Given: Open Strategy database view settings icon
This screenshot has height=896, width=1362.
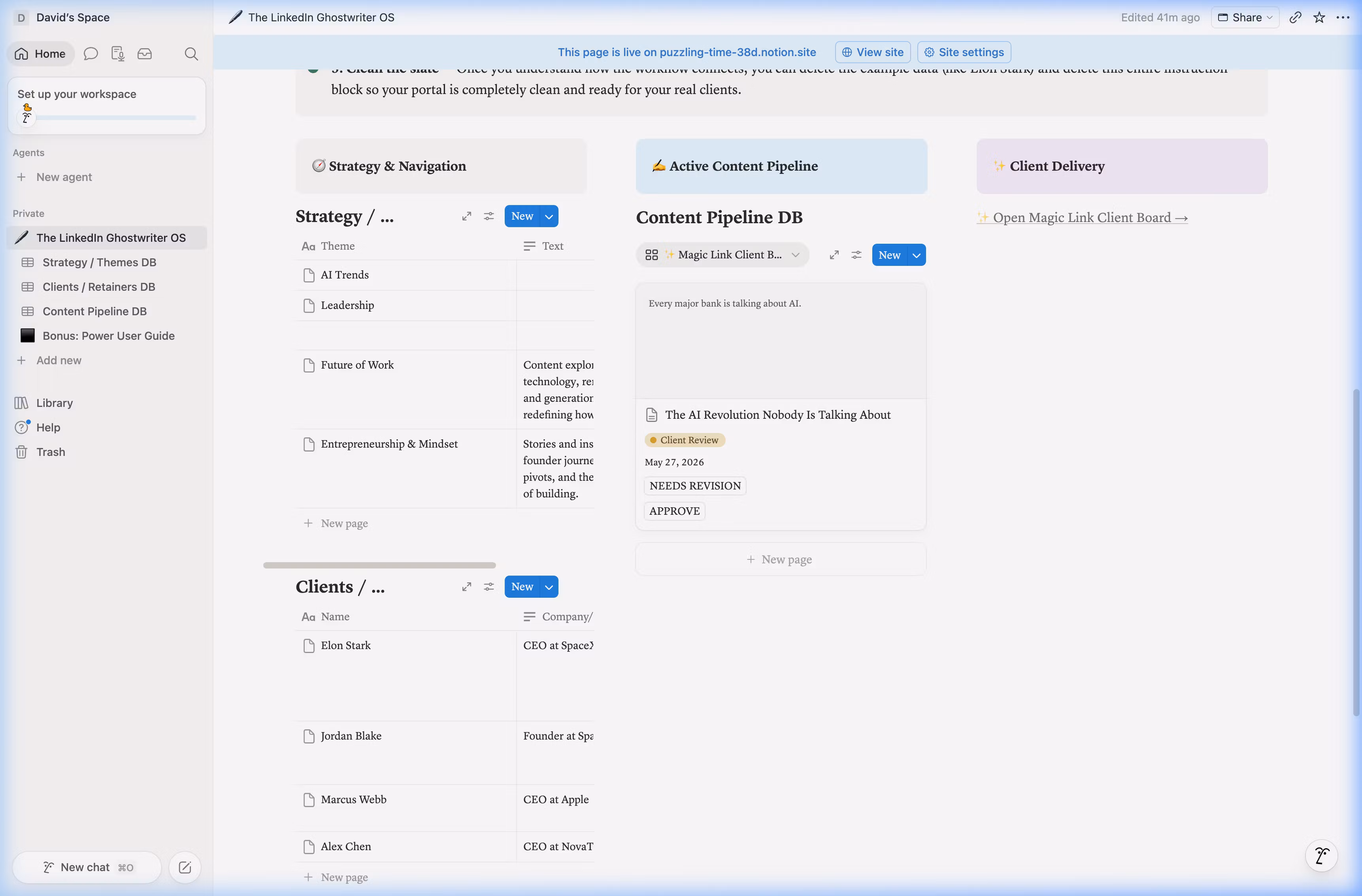Looking at the screenshot, I should [489, 216].
